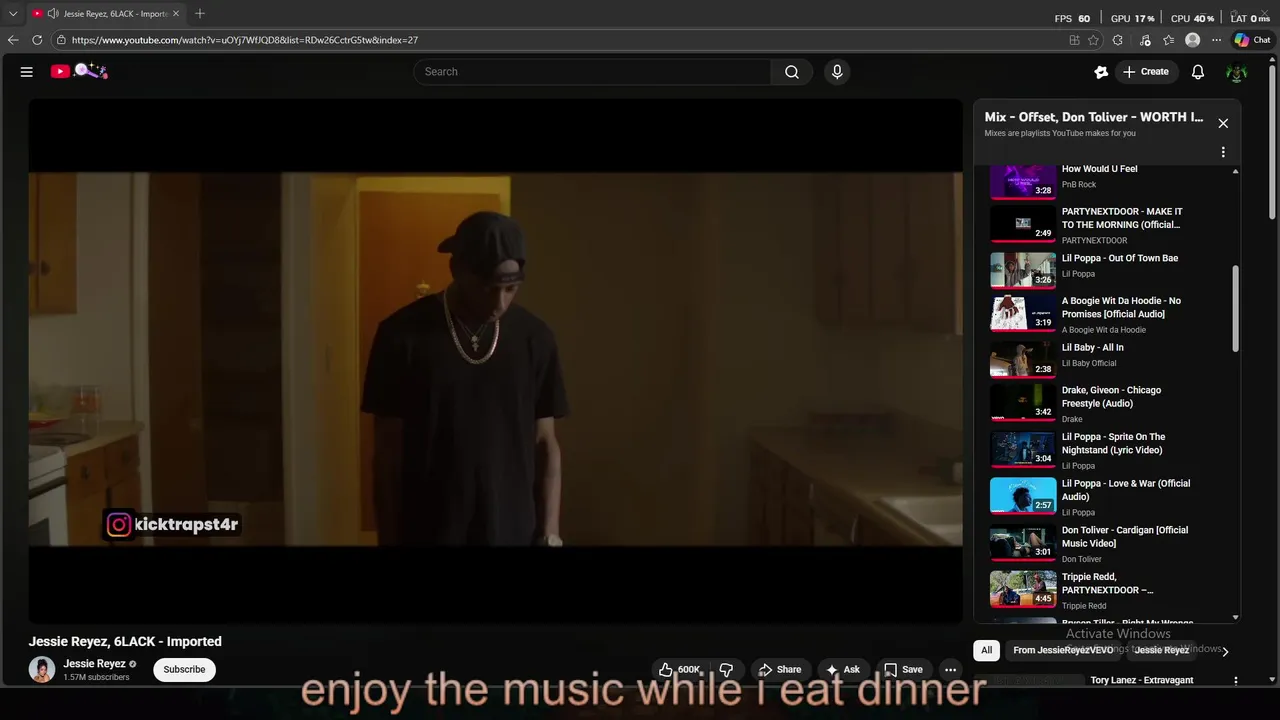Open the notifications bell
Screen dimensions: 1280x720
tap(1198, 72)
